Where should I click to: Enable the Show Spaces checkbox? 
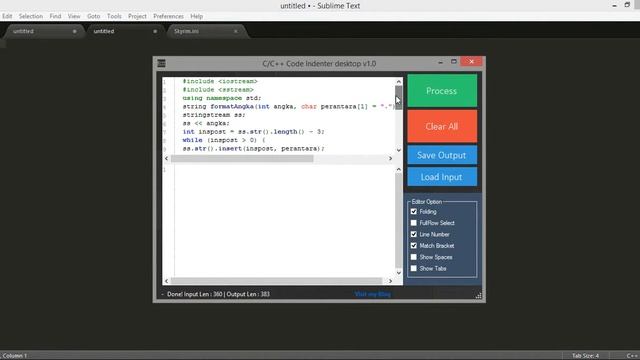point(413,257)
